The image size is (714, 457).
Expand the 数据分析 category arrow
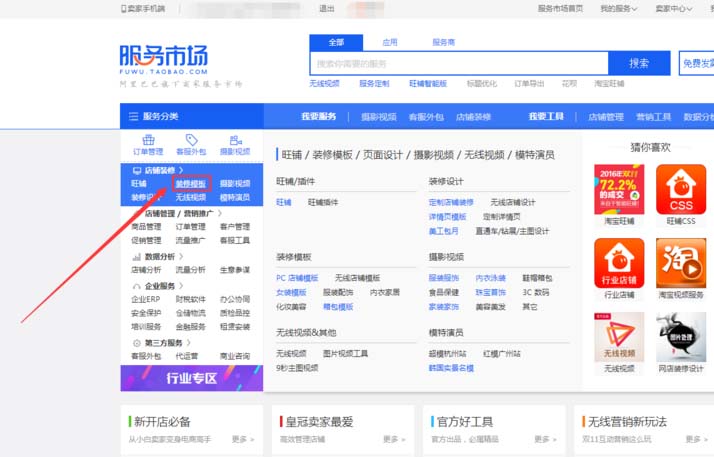click(181, 257)
